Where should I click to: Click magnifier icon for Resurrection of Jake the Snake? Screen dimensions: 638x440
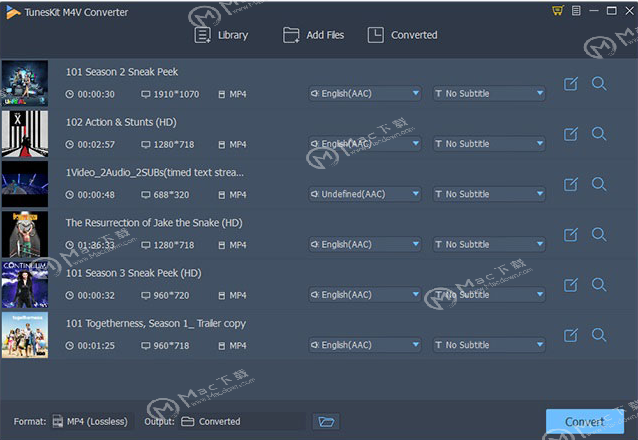coord(599,234)
